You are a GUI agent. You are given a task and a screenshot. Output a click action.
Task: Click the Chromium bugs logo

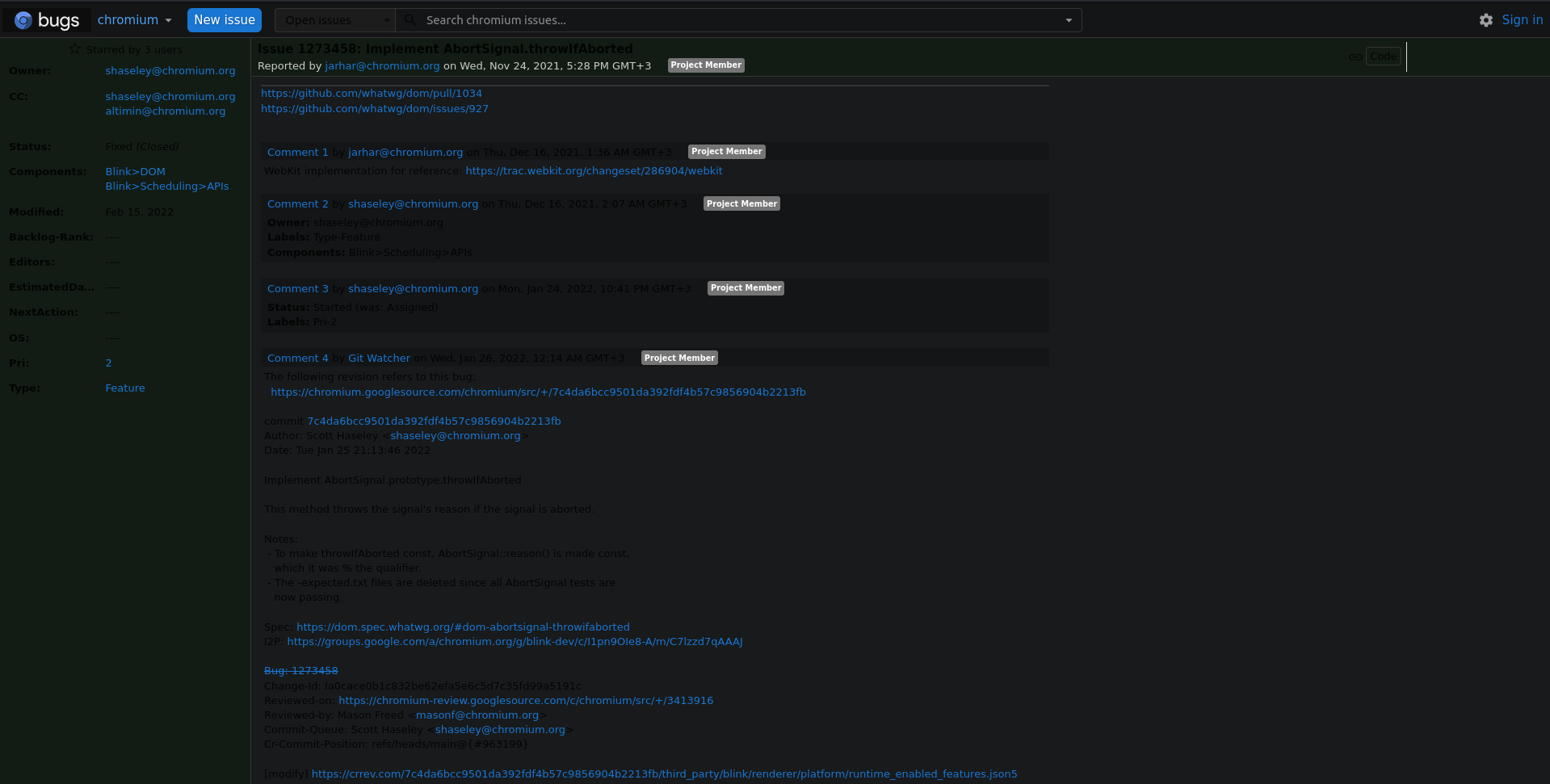pos(46,19)
